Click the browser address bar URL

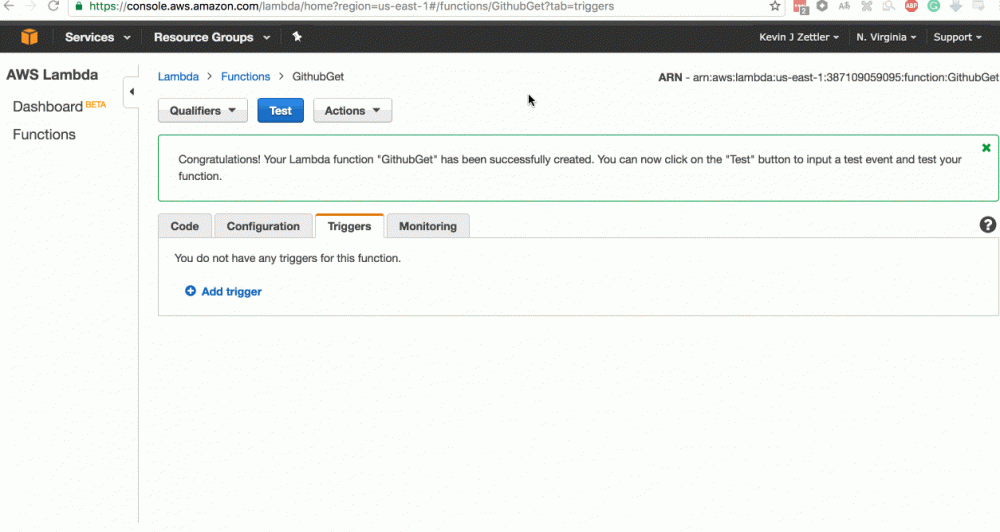(351, 6)
